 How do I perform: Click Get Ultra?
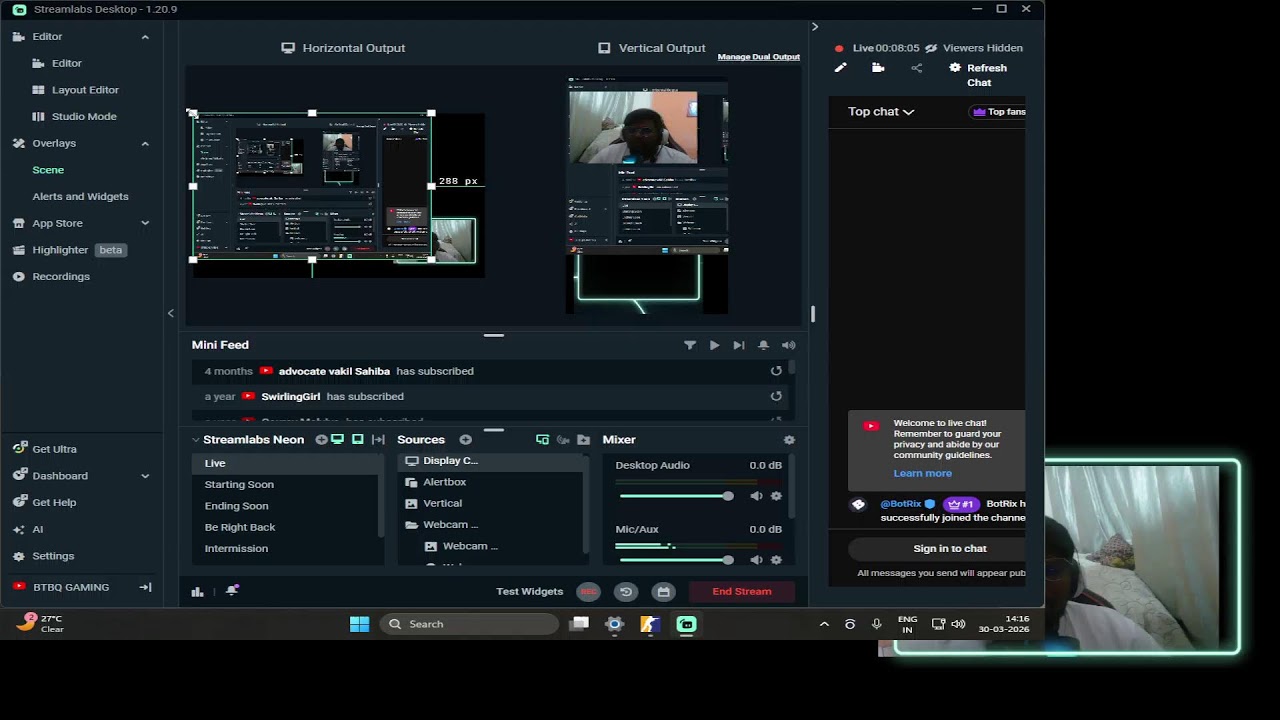point(54,449)
